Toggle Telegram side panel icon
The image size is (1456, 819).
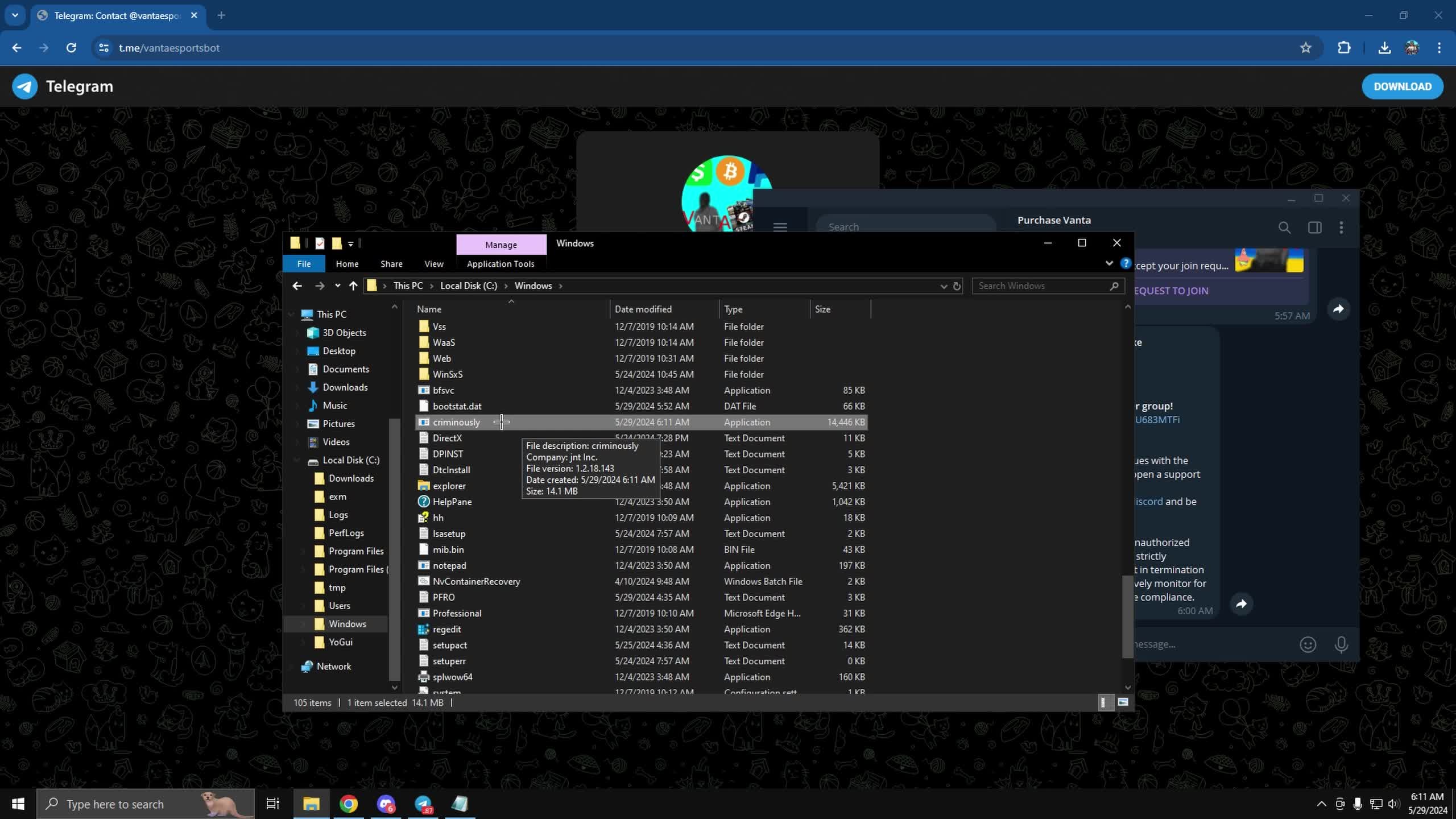coord(1314,227)
